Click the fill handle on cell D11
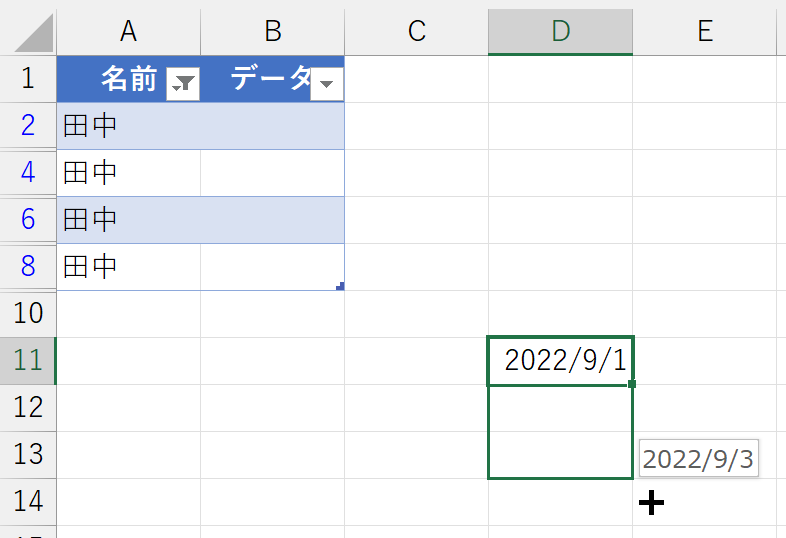This screenshot has height=538, width=786. coord(632,384)
